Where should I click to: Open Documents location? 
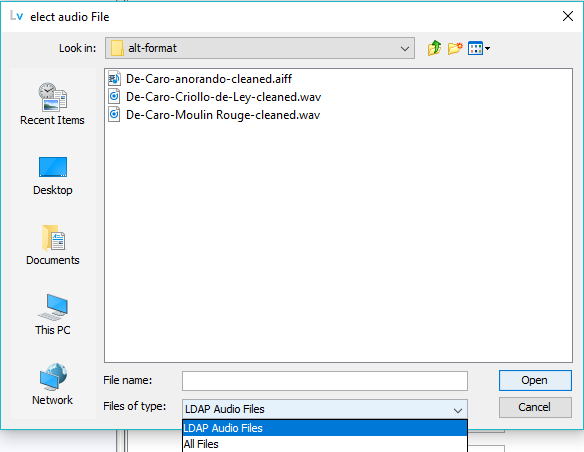53,245
